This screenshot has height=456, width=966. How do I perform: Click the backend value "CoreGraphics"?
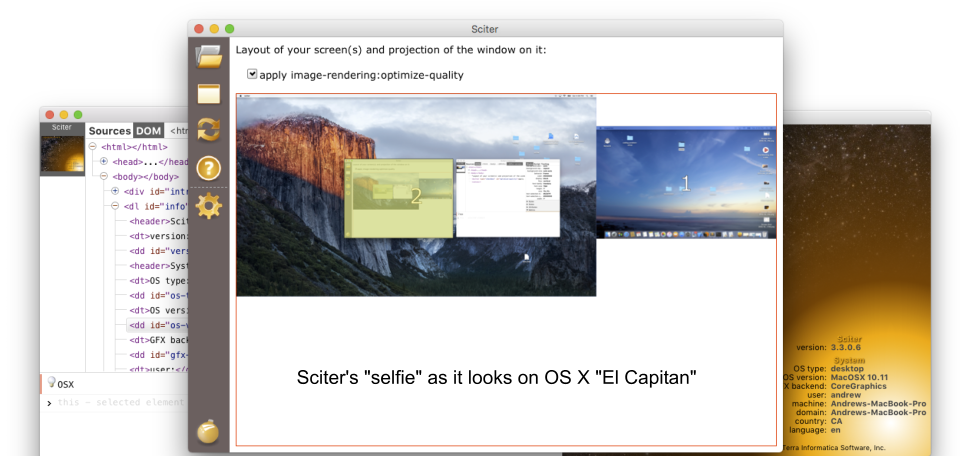[859, 386]
